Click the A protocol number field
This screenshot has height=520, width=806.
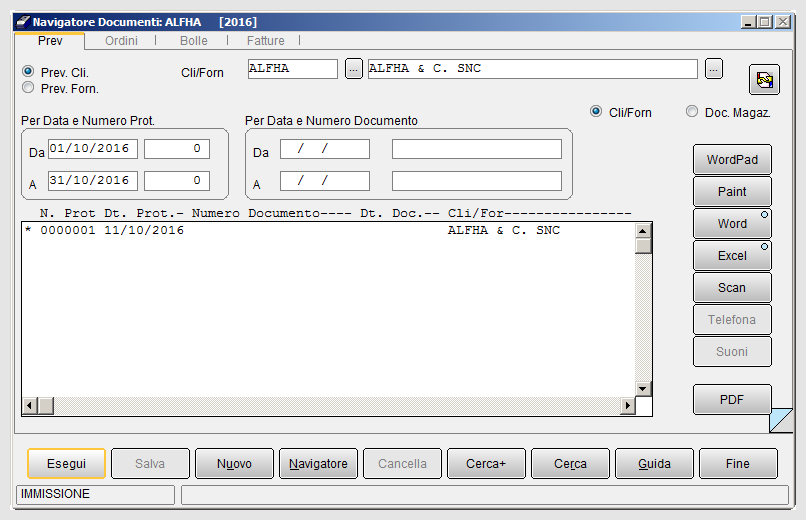click(177, 181)
